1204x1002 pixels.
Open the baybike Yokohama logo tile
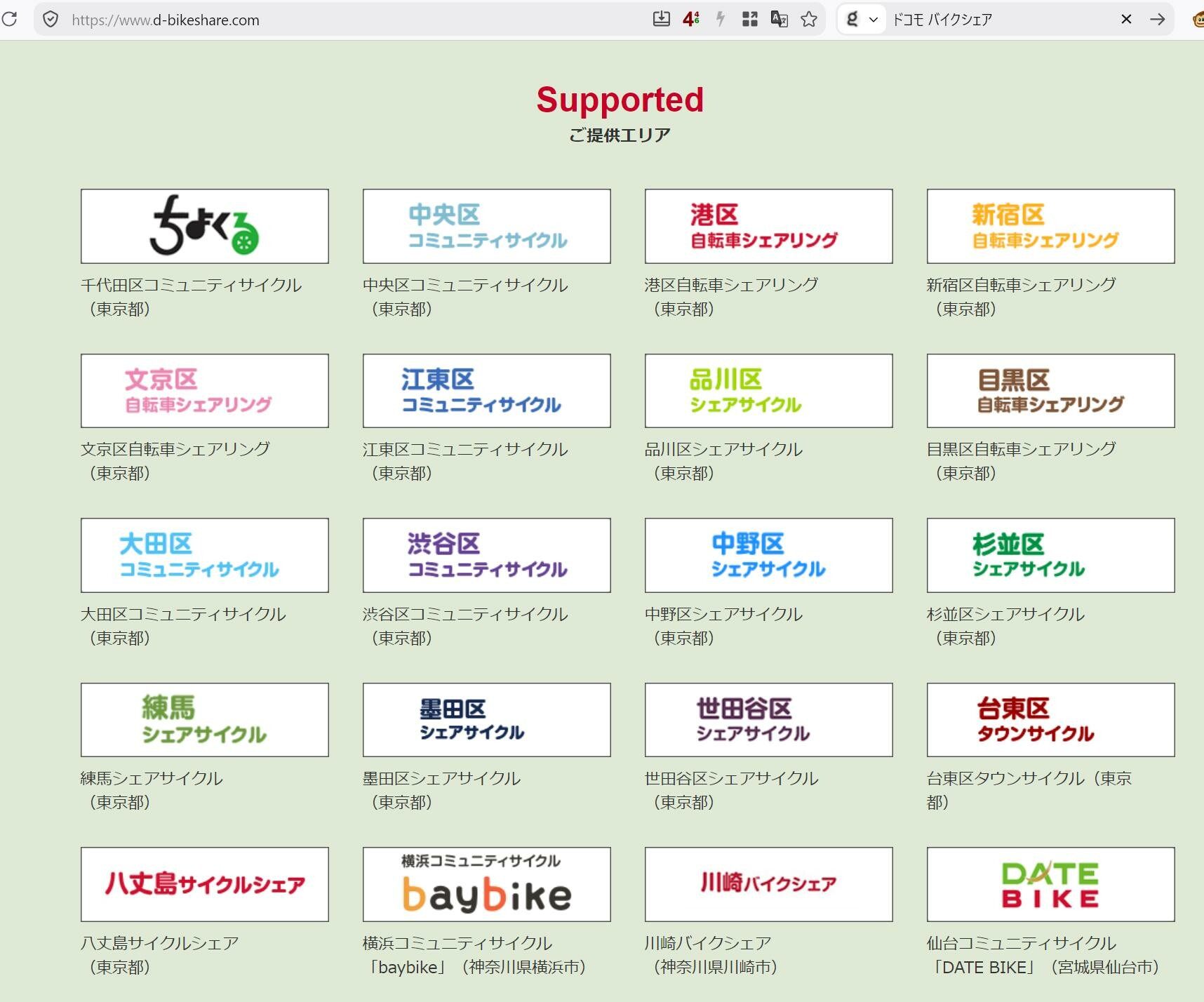[487, 884]
